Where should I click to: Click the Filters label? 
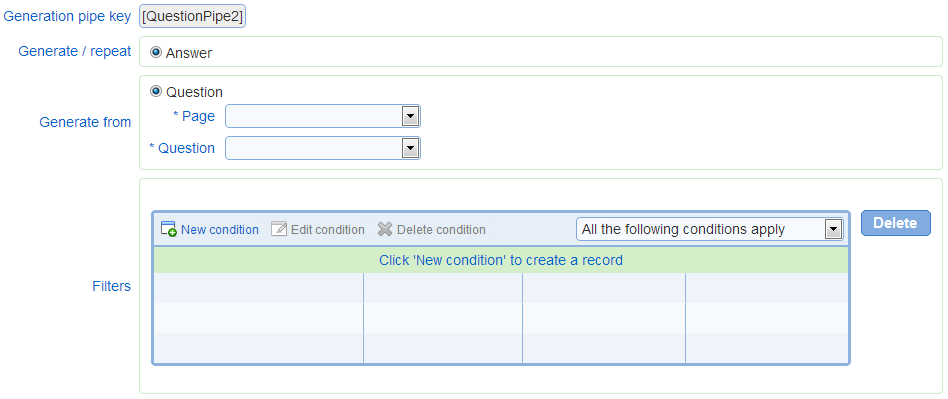point(111,286)
